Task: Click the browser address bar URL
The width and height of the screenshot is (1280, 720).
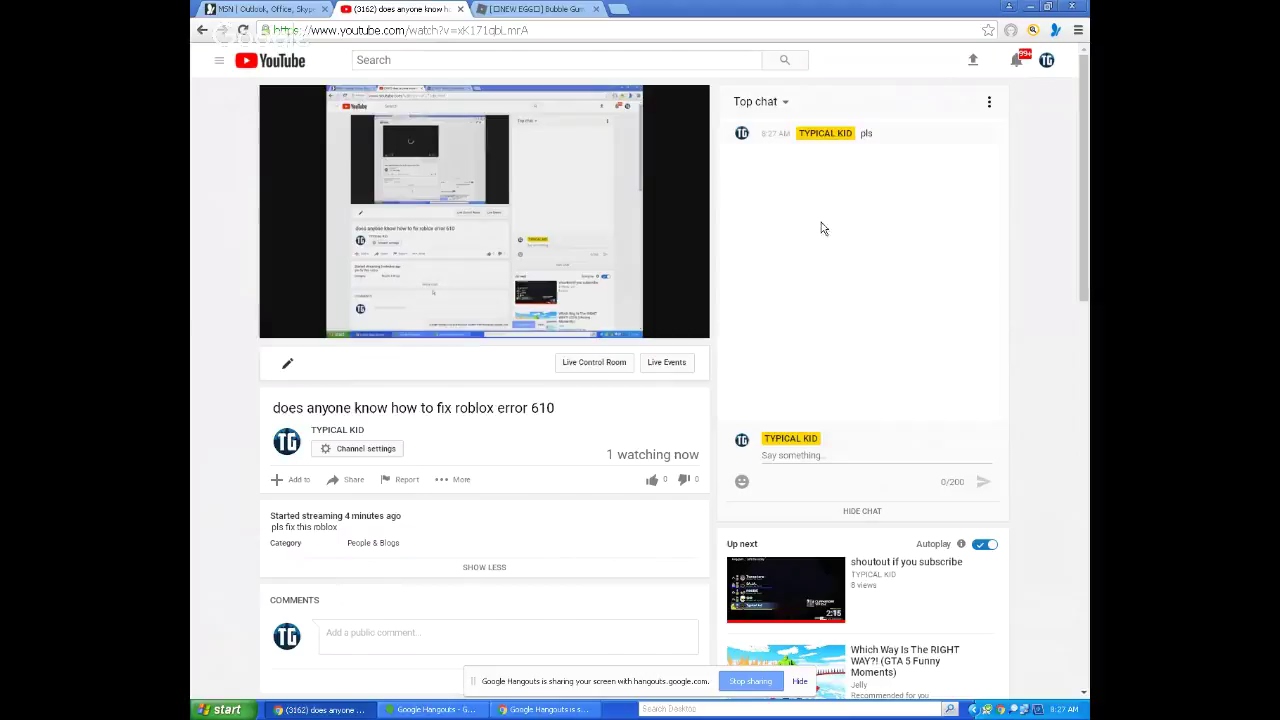Action: [400, 31]
